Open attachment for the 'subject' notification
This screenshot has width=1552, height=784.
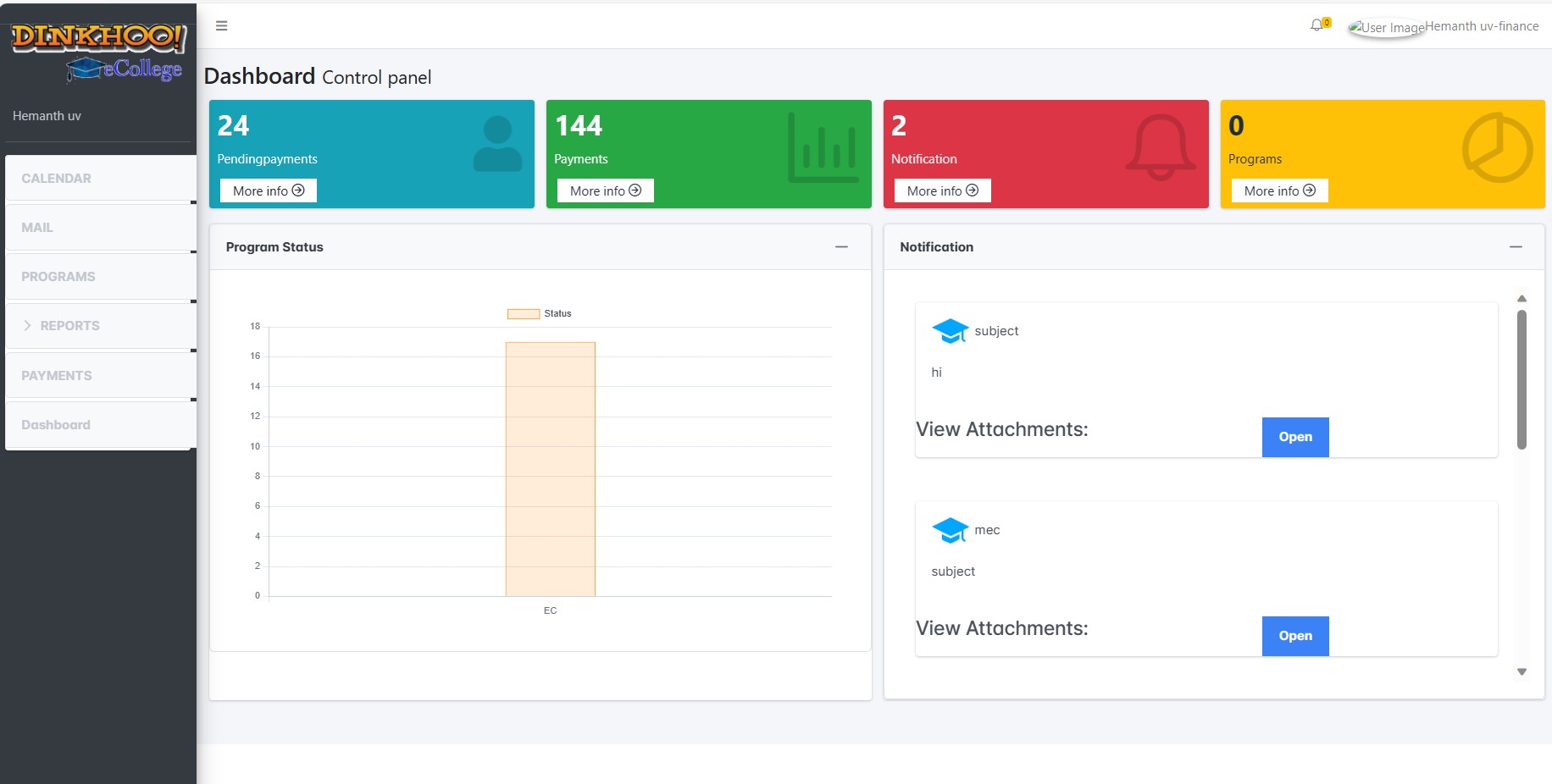coord(1295,437)
